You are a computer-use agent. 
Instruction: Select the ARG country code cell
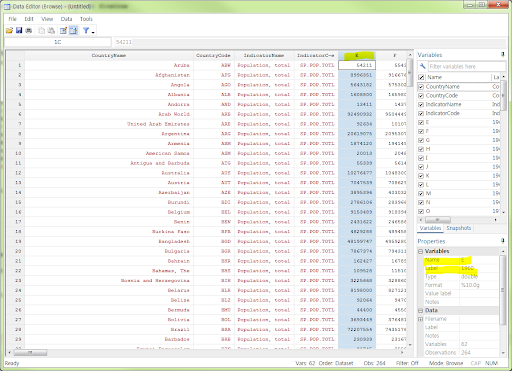coord(214,134)
